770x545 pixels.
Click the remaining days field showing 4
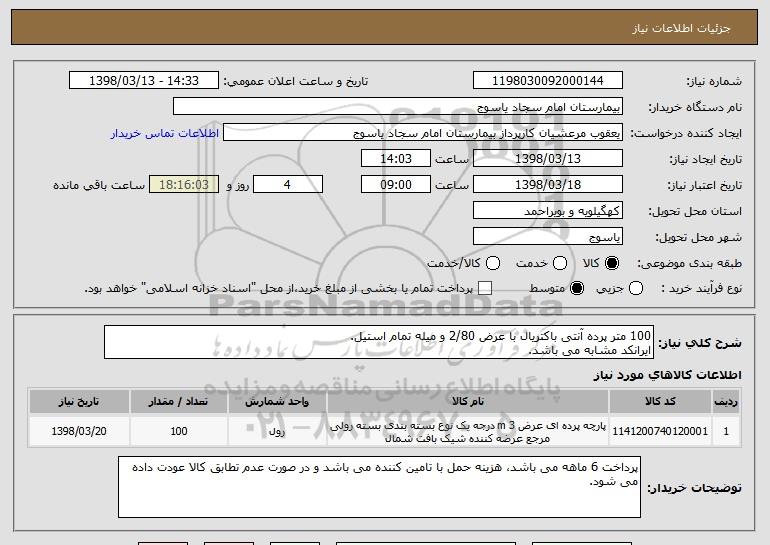coord(287,185)
